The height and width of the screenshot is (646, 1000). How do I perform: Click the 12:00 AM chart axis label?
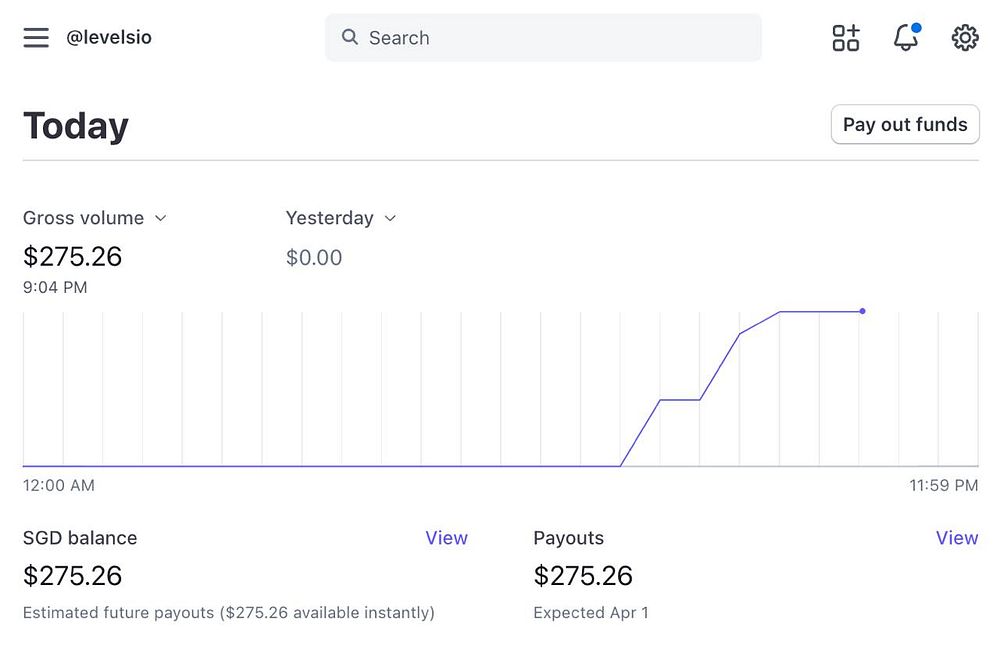tap(59, 486)
